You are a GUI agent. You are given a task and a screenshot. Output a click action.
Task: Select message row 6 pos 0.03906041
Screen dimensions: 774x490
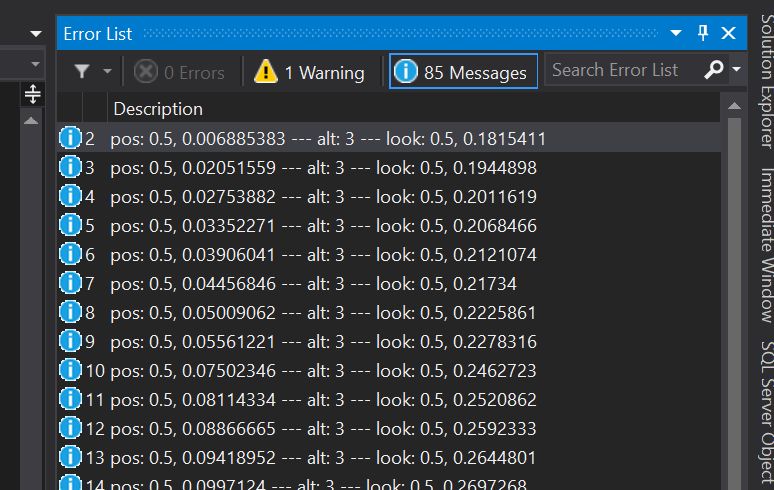tap(389, 255)
